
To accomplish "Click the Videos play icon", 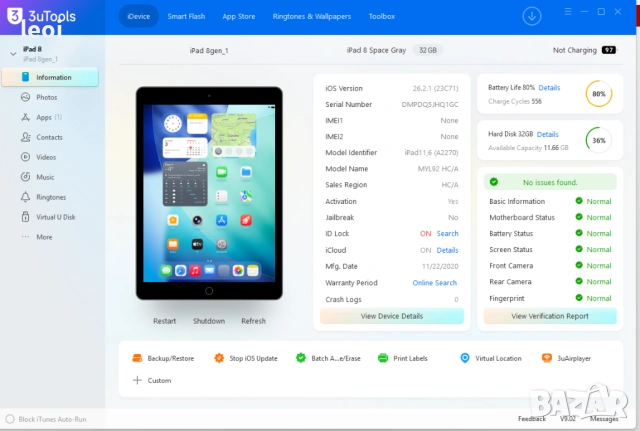I will [x=25, y=157].
